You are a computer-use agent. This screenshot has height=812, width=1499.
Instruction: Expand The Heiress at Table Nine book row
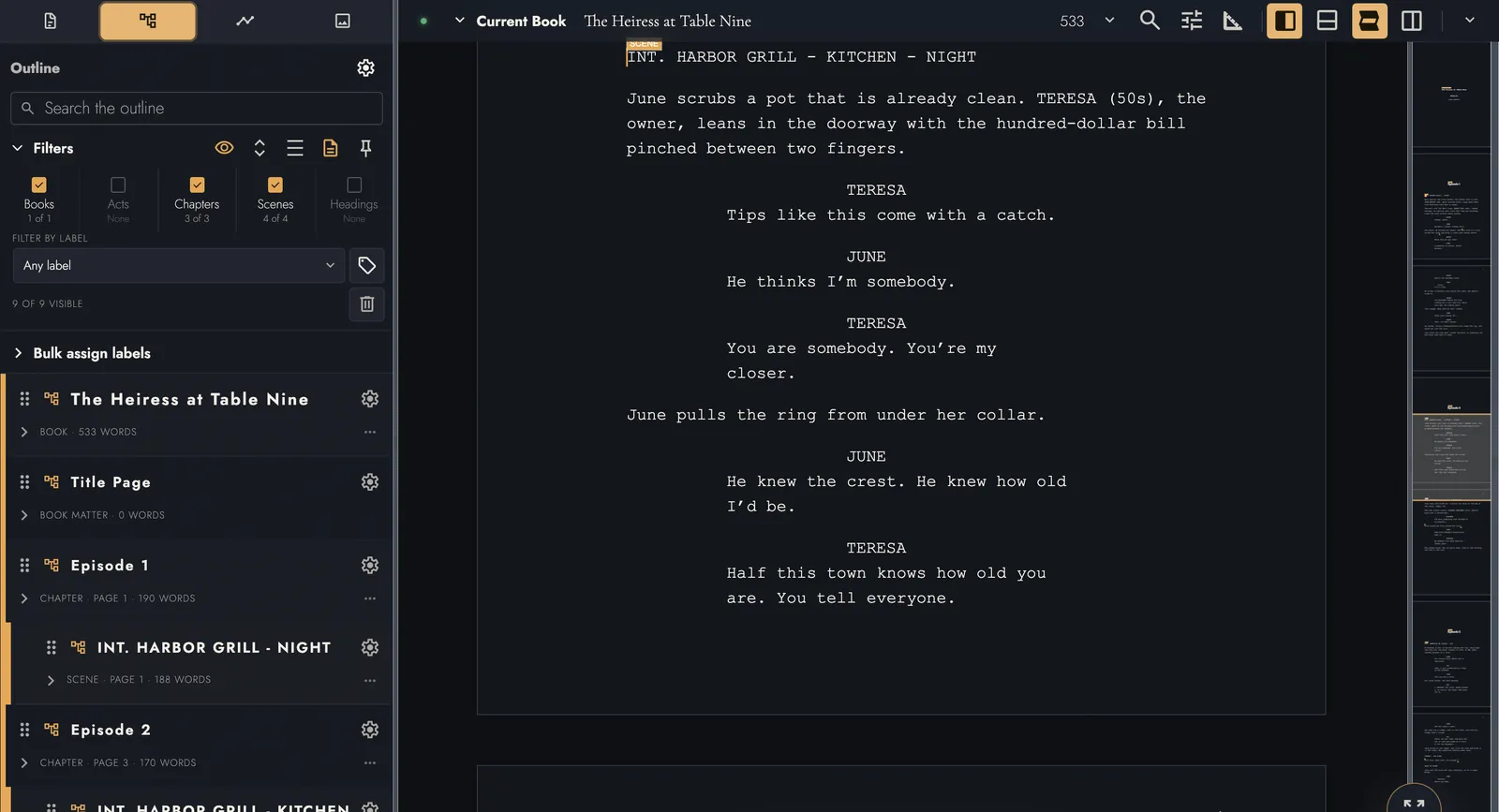click(x=24, y=432)
